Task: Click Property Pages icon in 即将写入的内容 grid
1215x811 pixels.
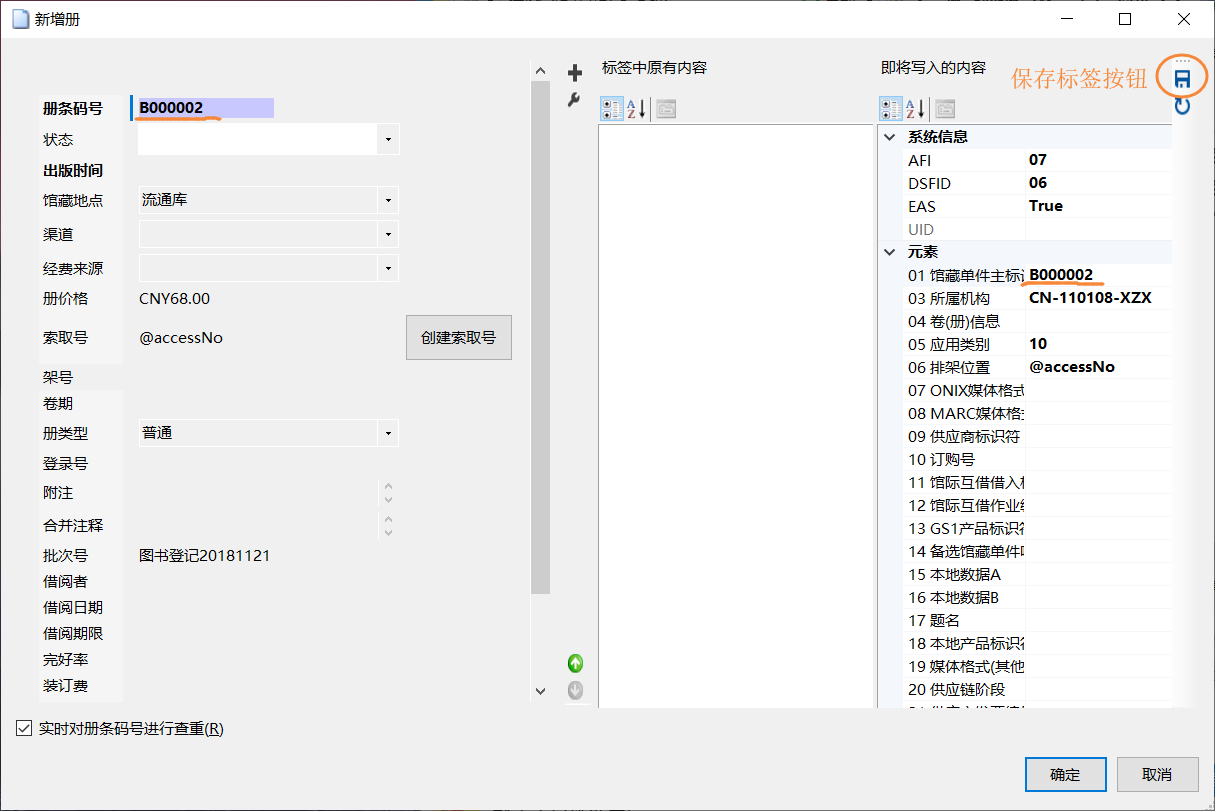Action: (x=945, y=109)
